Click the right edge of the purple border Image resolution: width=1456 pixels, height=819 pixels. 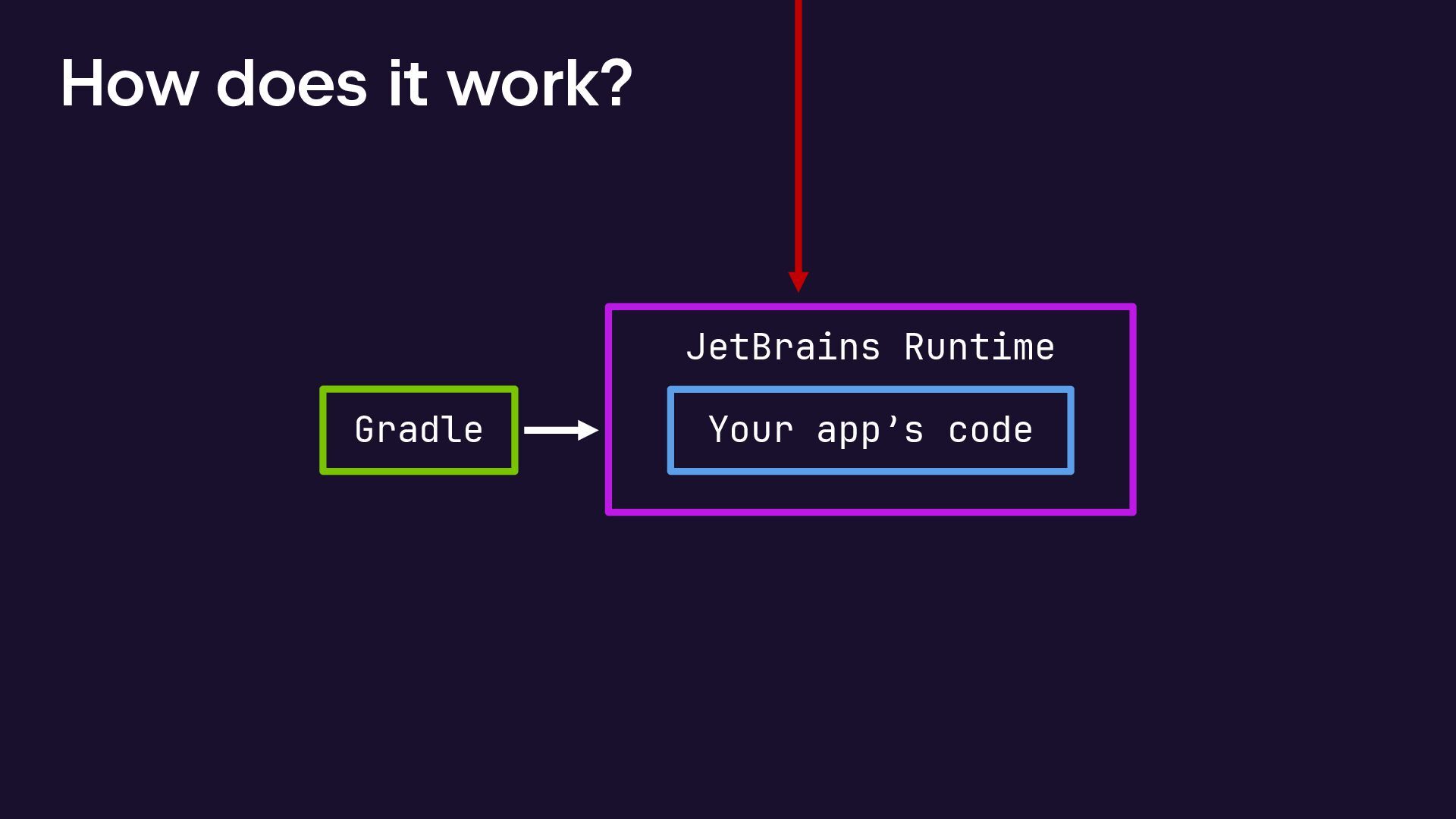pos(1132,409)
